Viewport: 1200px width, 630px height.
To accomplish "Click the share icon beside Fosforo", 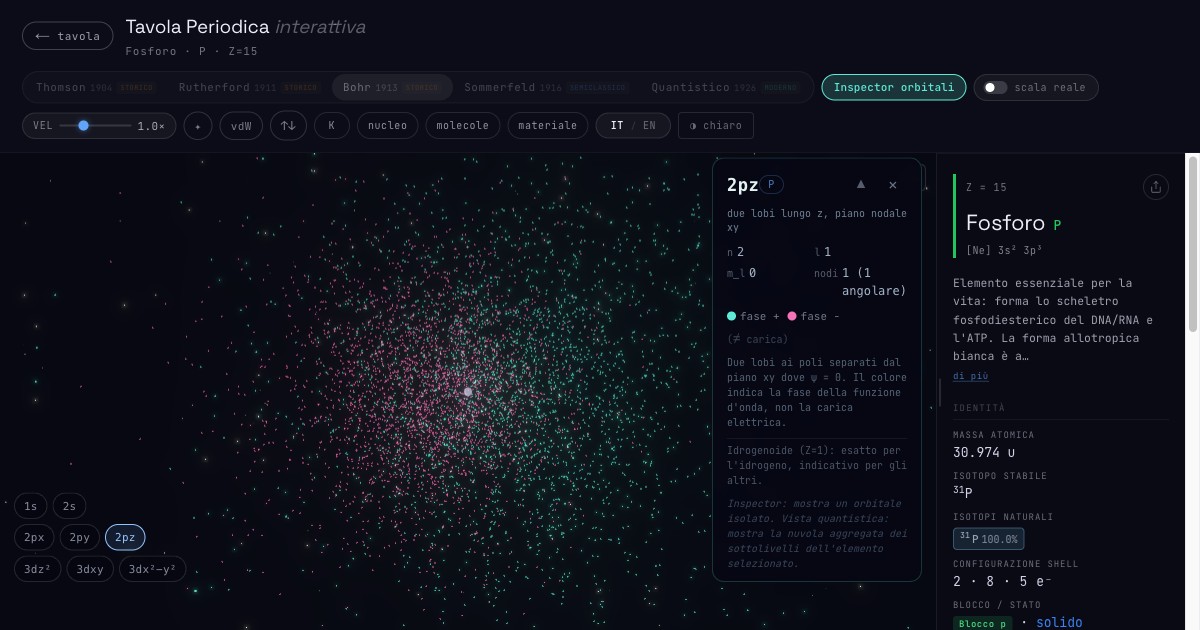I will [x=1156, y=187].
